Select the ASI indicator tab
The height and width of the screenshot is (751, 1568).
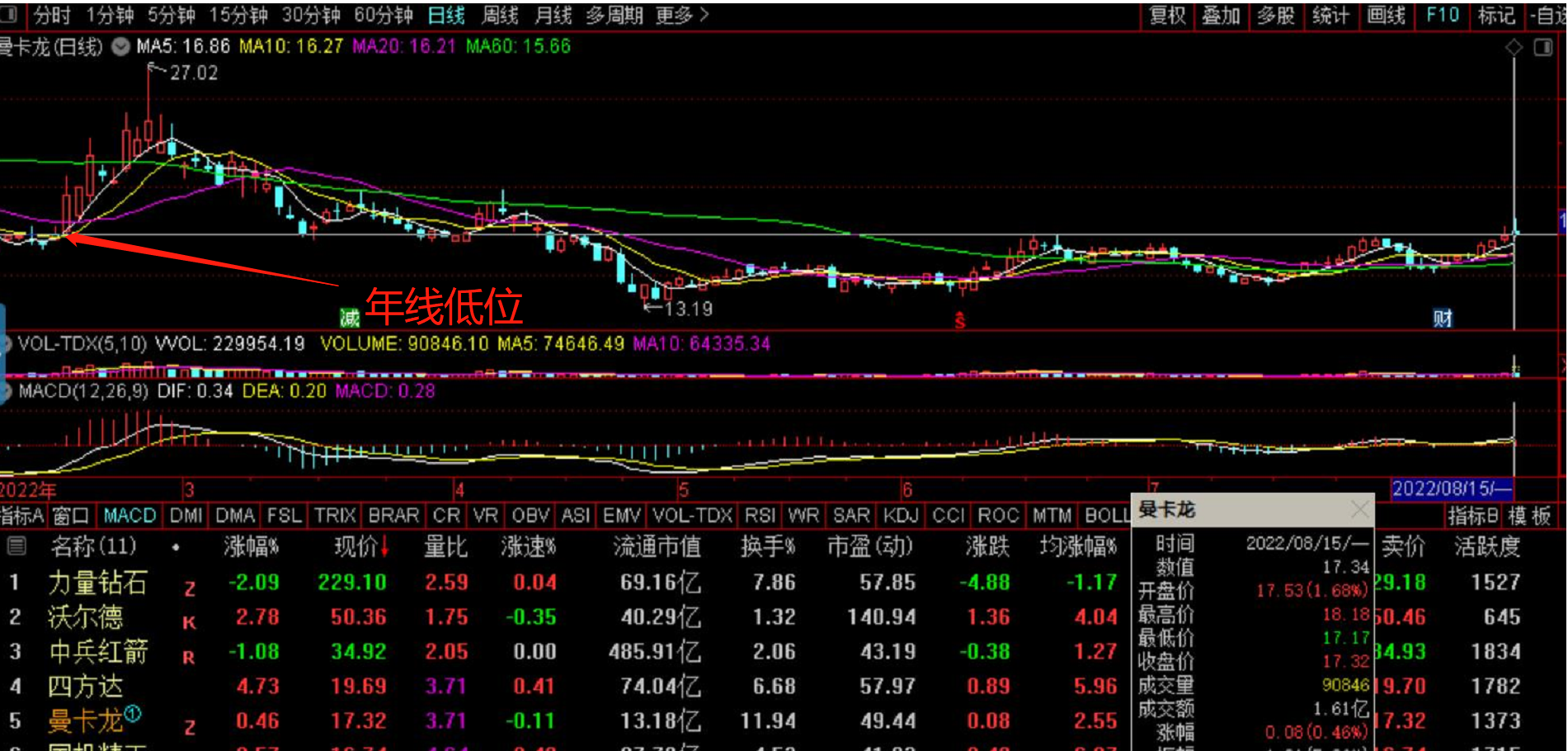[x=576, y=516]
